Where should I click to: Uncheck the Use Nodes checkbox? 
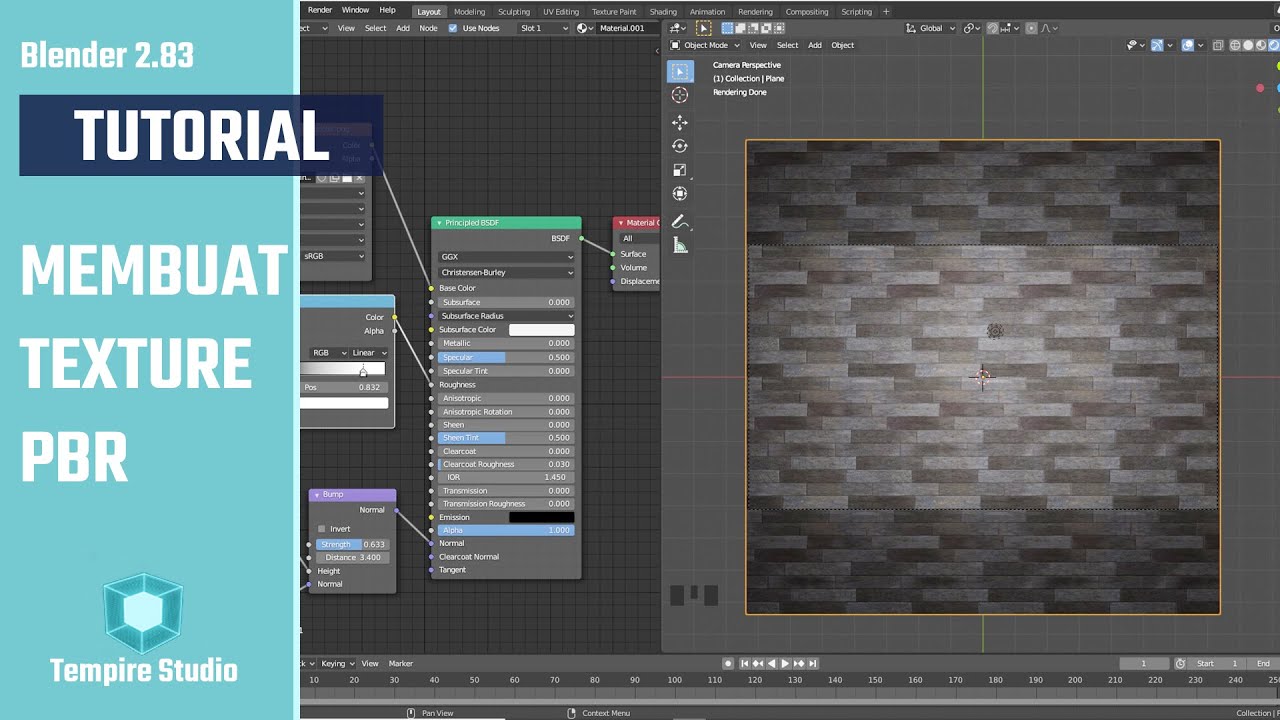pos(453,28)
